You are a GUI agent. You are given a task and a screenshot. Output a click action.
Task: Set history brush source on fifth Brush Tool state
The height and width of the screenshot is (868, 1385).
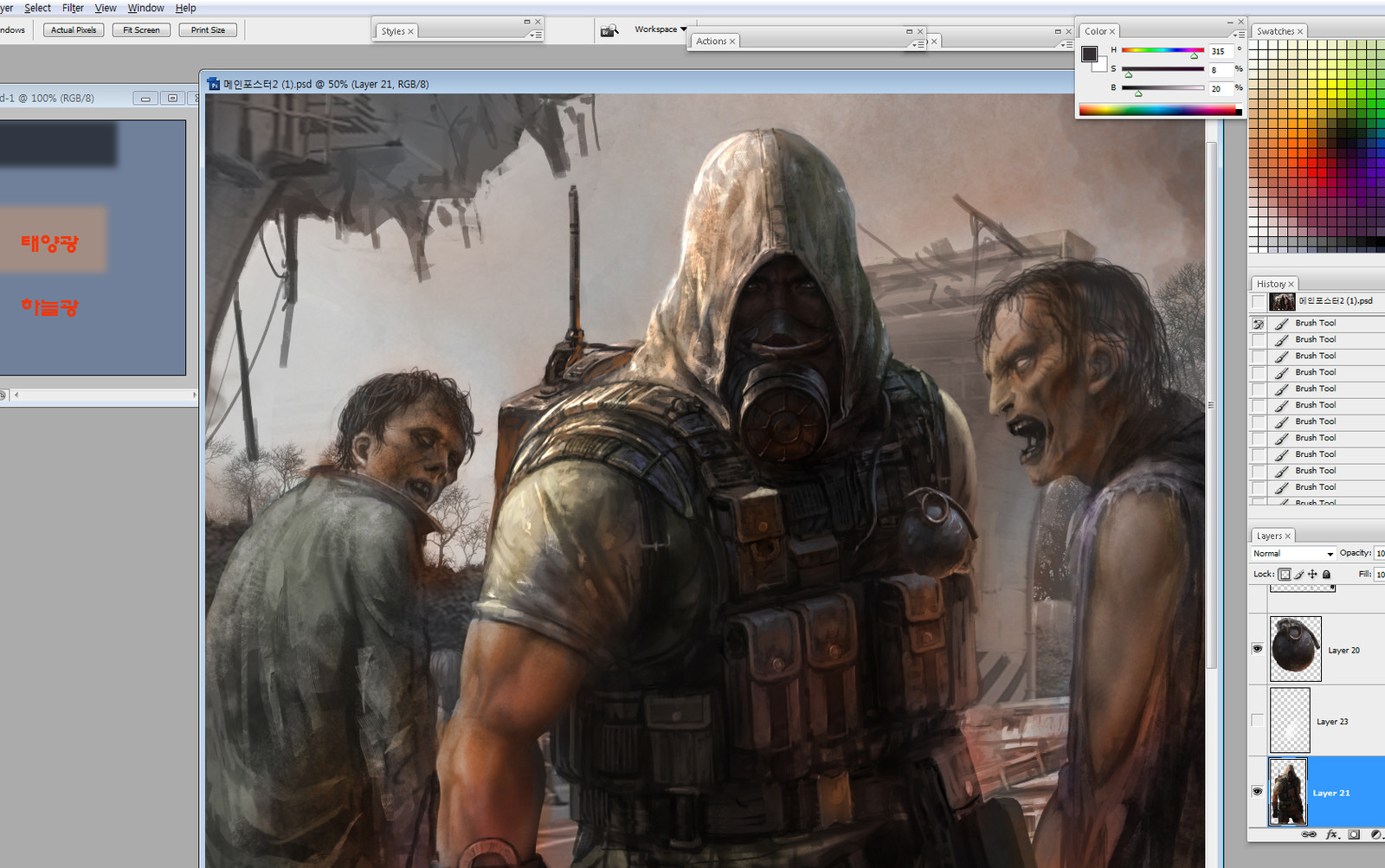pos(1259,389)
